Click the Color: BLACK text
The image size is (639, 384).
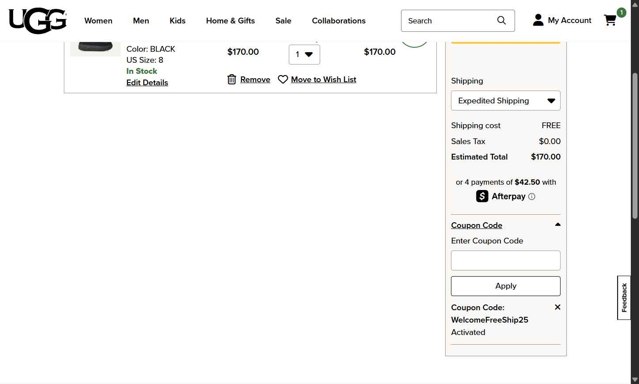tap(151, 49)
